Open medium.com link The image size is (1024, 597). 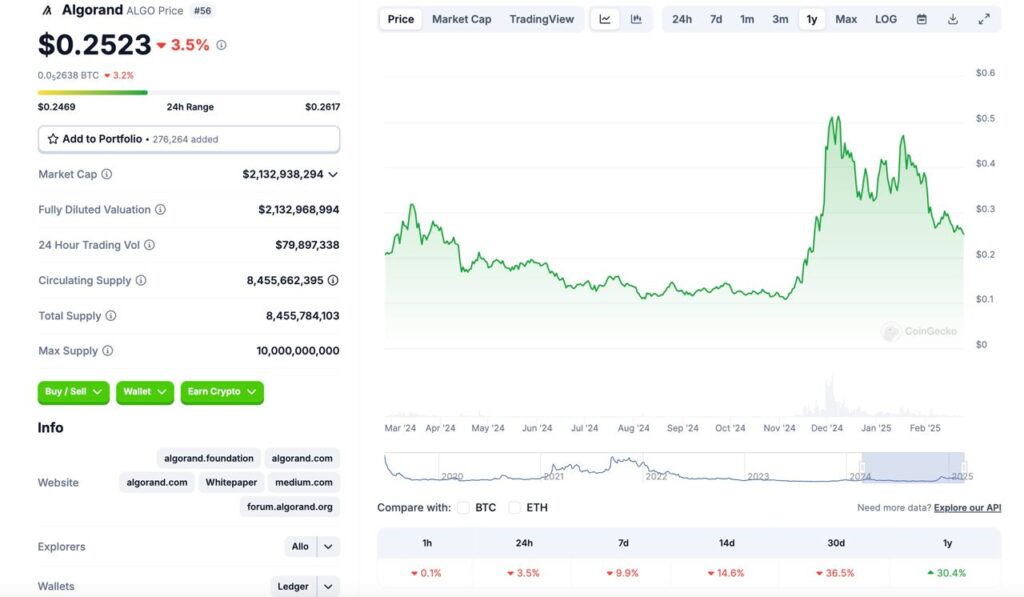tap(304, 483)
